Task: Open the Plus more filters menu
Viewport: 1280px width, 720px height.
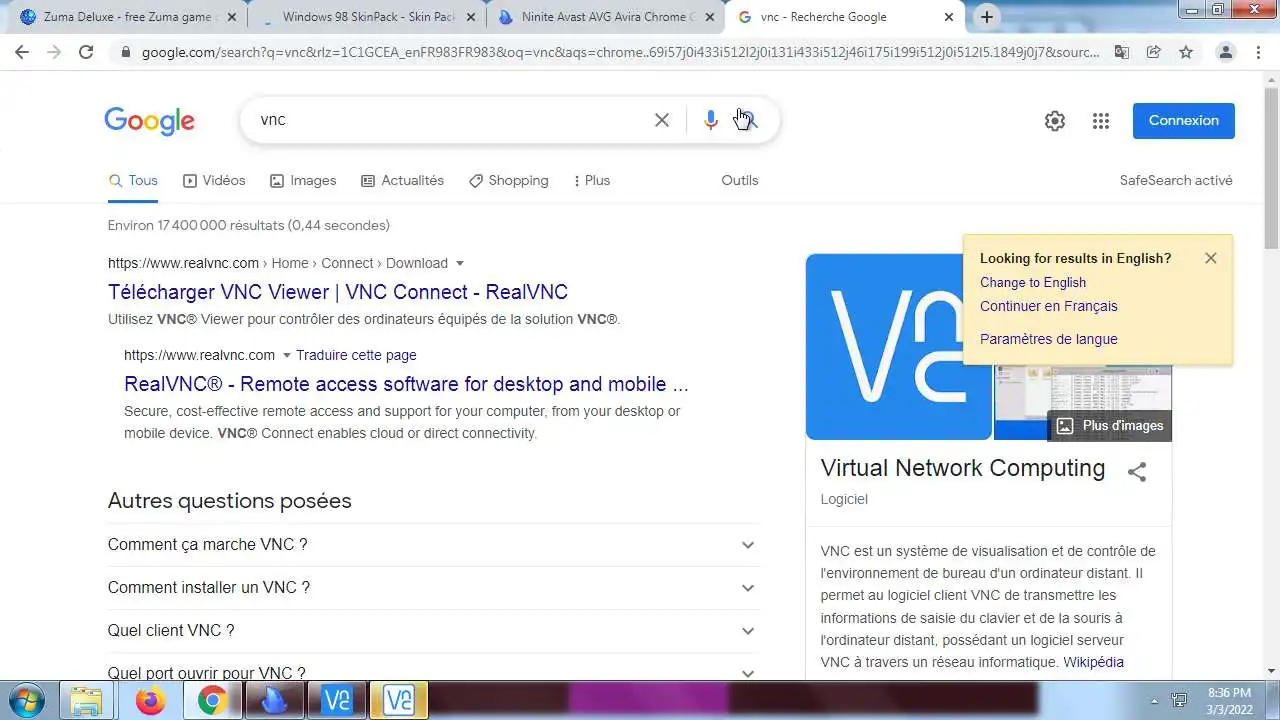Action: 591,180
